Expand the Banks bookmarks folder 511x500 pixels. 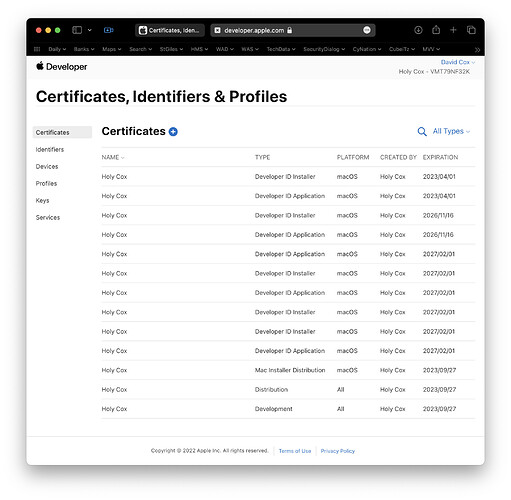tap(84, 49)
